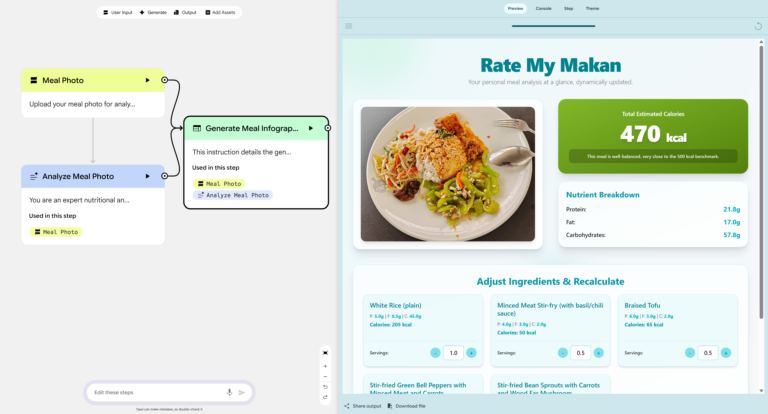Click the fit-to-view canvas icon
The image size is (768, 414).
pos(326,353)
